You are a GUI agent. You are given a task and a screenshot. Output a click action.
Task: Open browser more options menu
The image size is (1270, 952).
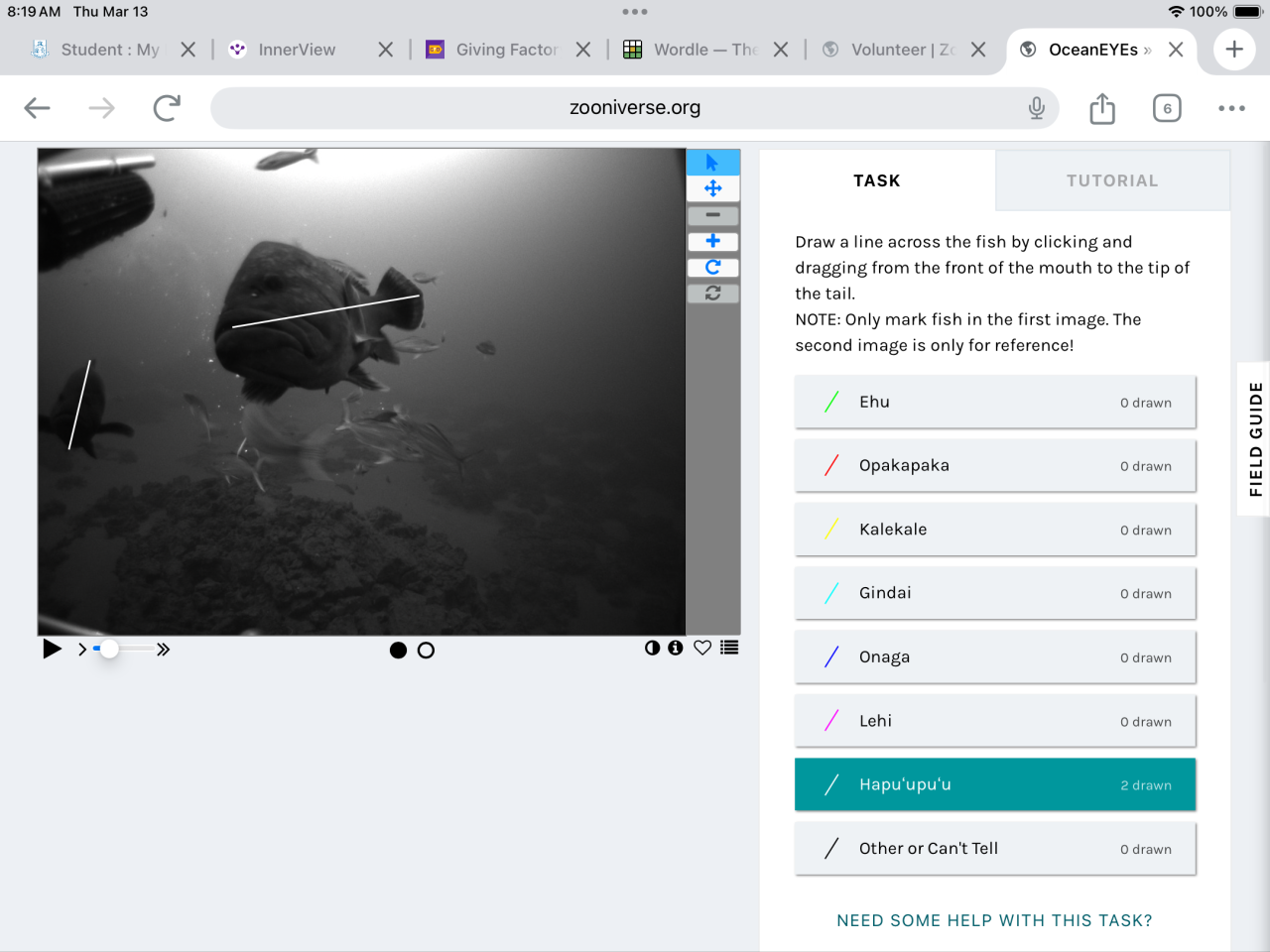(1231, 108)
